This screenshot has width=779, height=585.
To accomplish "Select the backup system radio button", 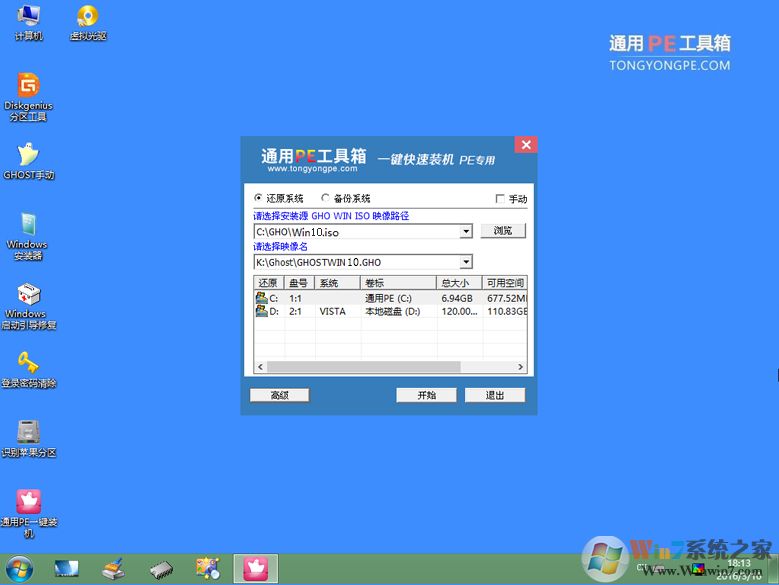I will click(x=326, y=199).
